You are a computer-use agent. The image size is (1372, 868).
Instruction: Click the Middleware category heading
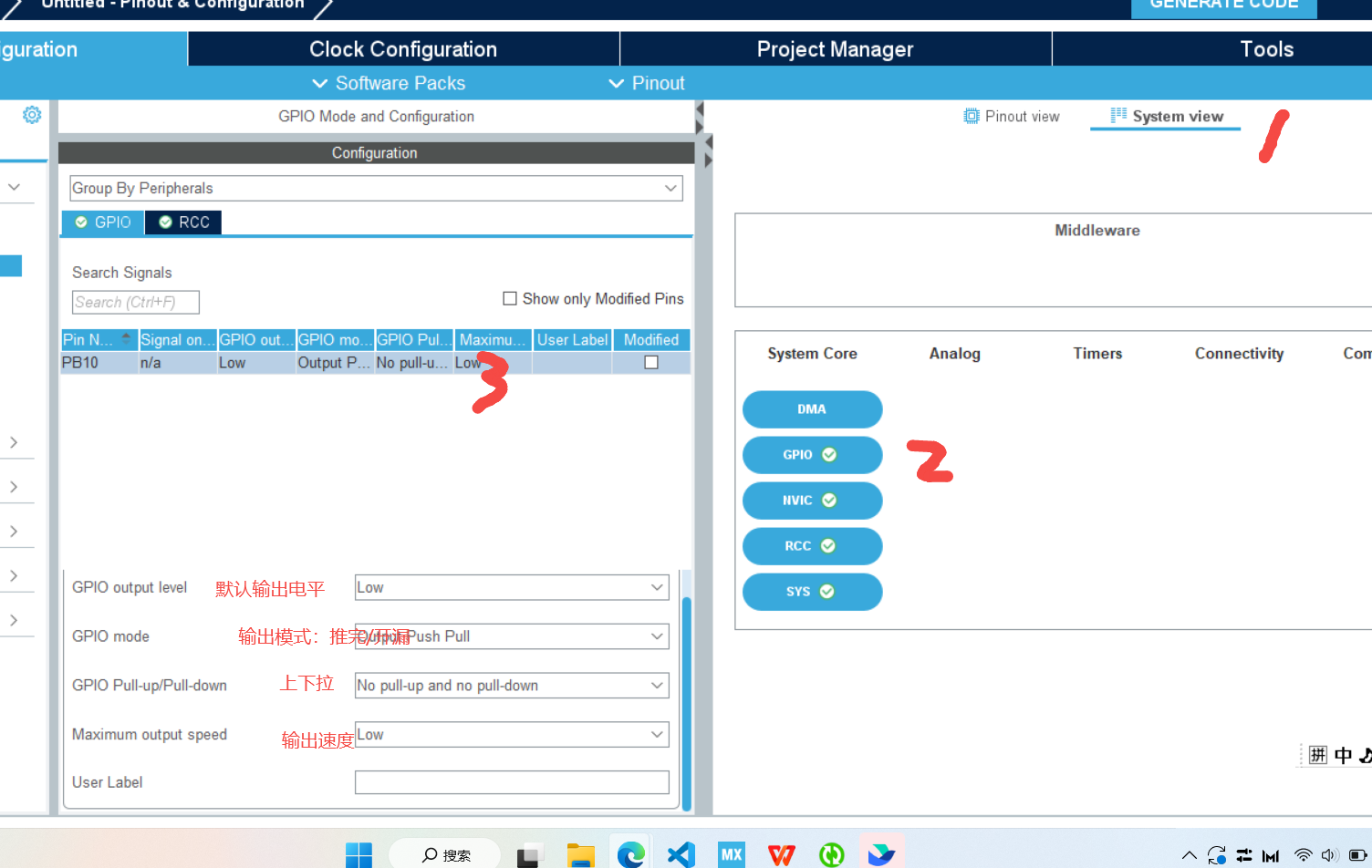coord(1097,231)
